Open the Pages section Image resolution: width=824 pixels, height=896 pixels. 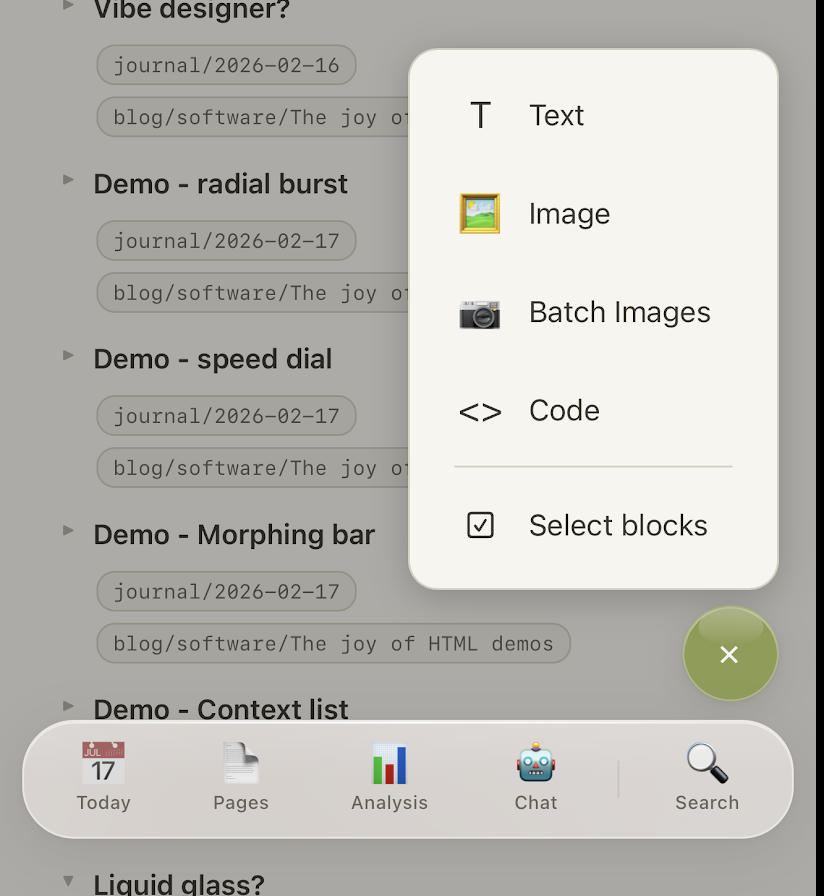pos(241,776)
